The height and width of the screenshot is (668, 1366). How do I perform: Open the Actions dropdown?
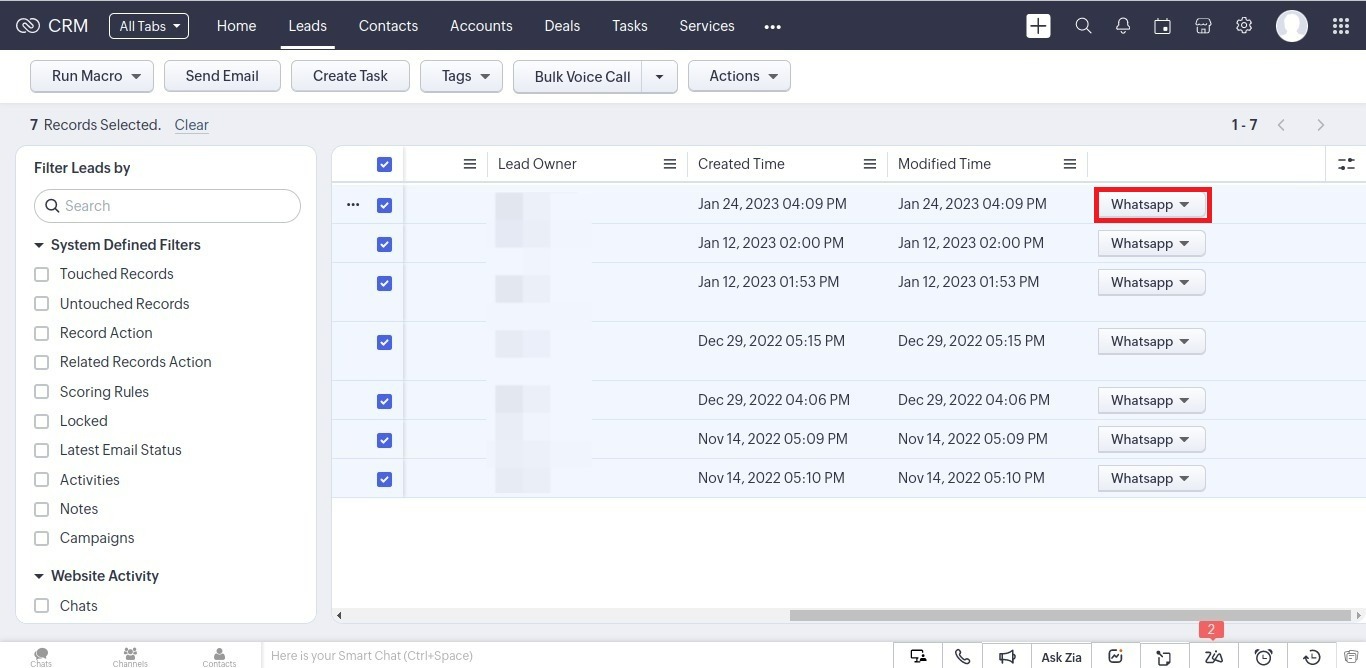(x=739, y=76)
